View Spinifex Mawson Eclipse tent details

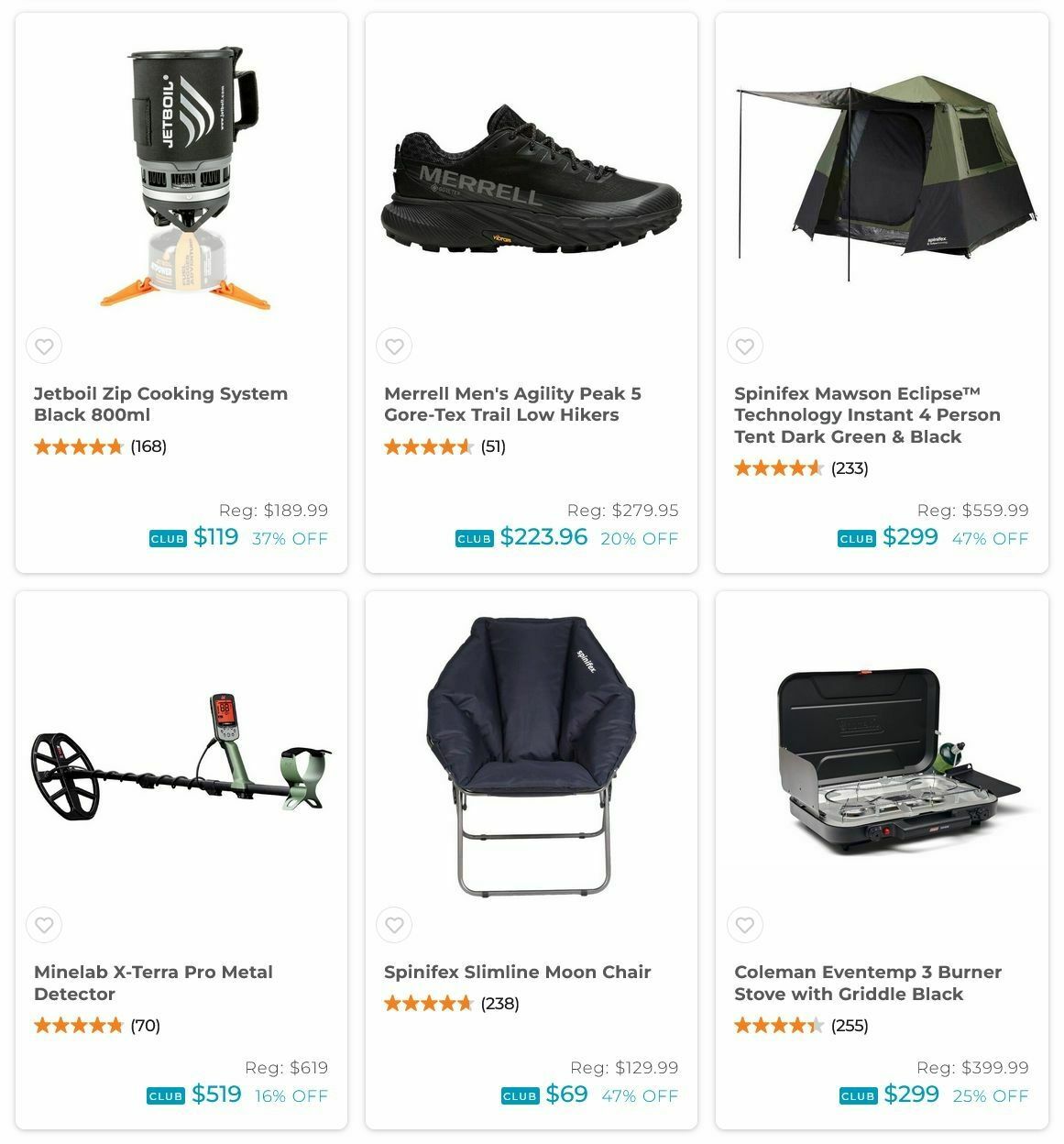click(867, 415)
